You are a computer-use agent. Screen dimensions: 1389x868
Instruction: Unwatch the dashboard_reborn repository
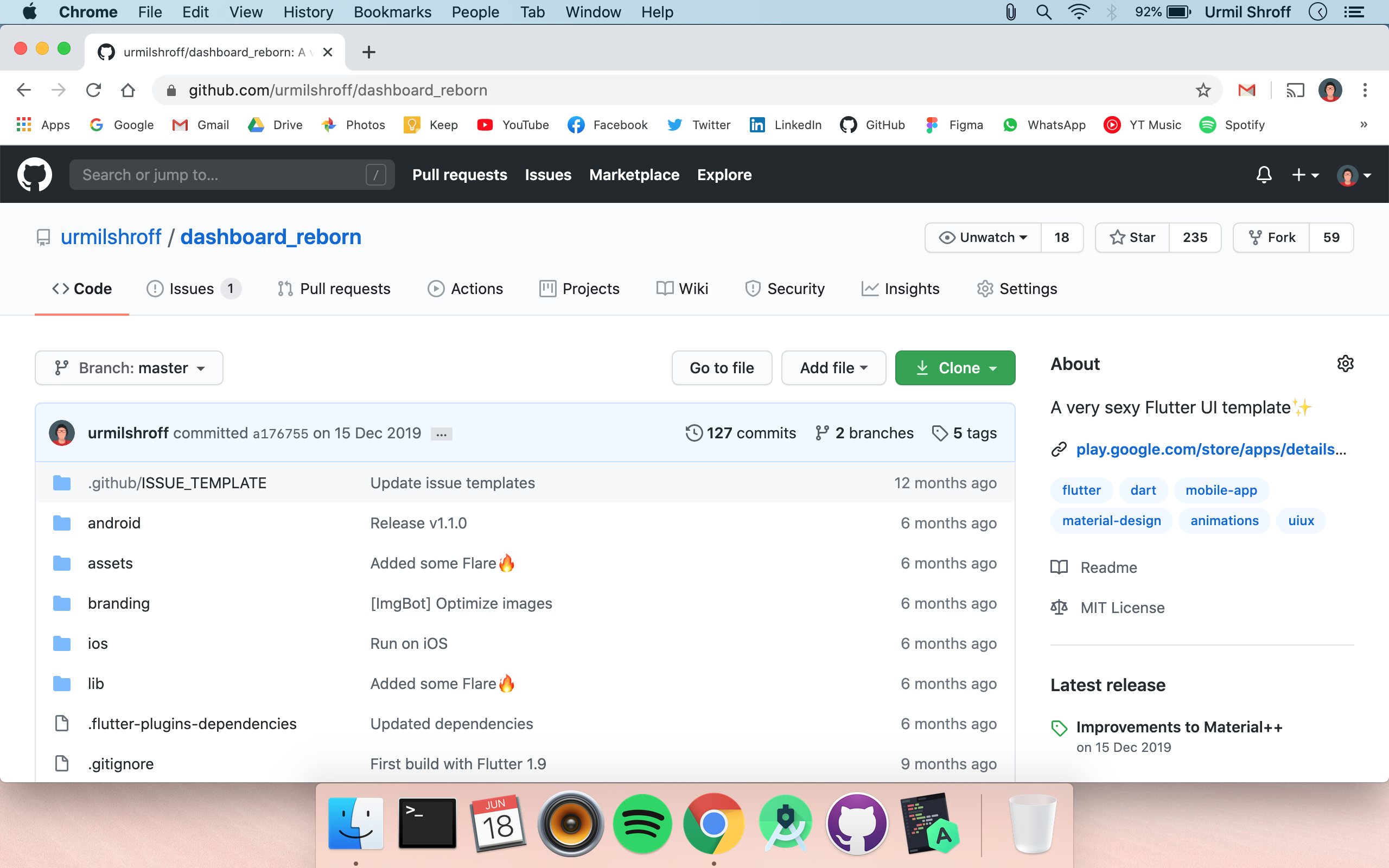coord(983,237)
